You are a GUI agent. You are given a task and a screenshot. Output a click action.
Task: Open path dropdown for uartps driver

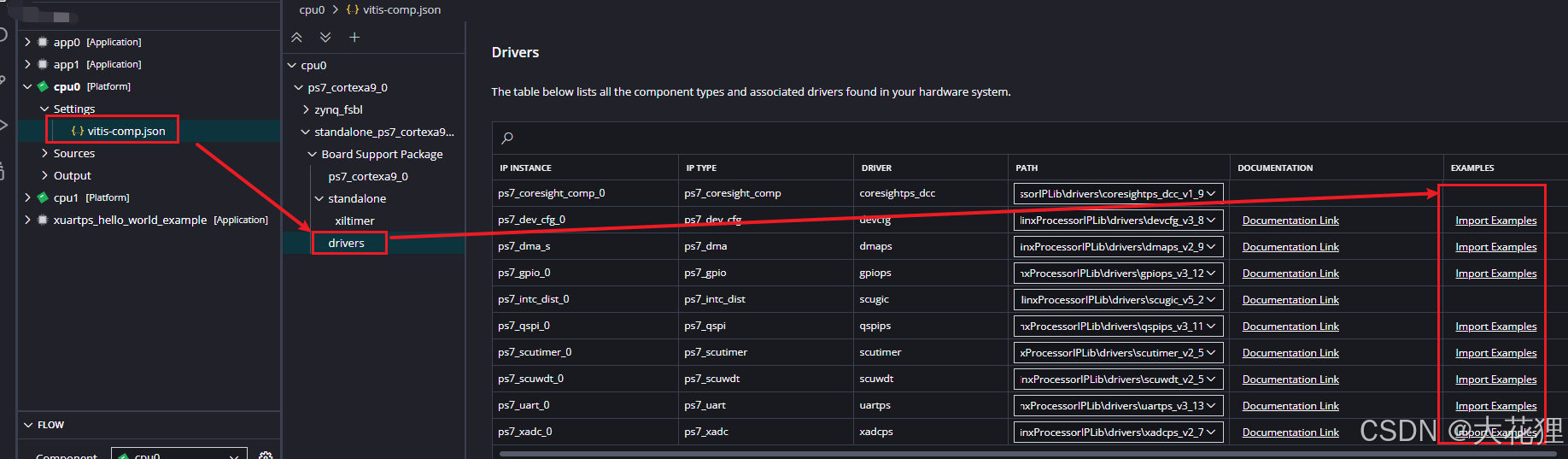tap(1118, 406)
